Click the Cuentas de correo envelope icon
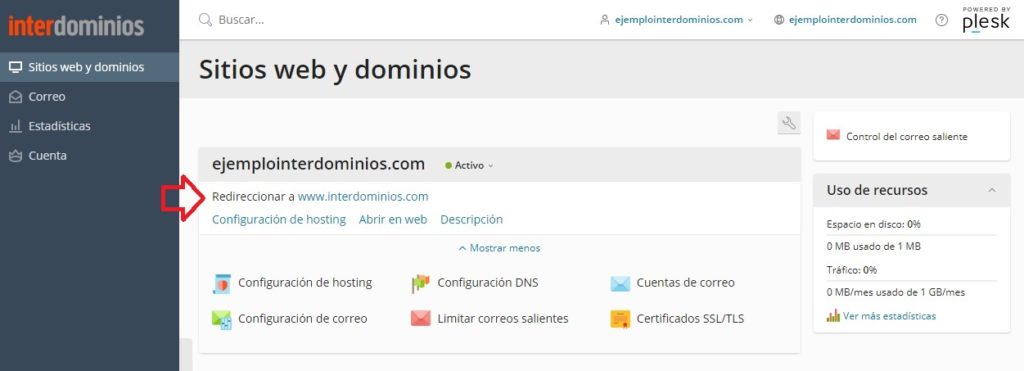Screen dimensions: 1024x371 [x=620, y=283]
